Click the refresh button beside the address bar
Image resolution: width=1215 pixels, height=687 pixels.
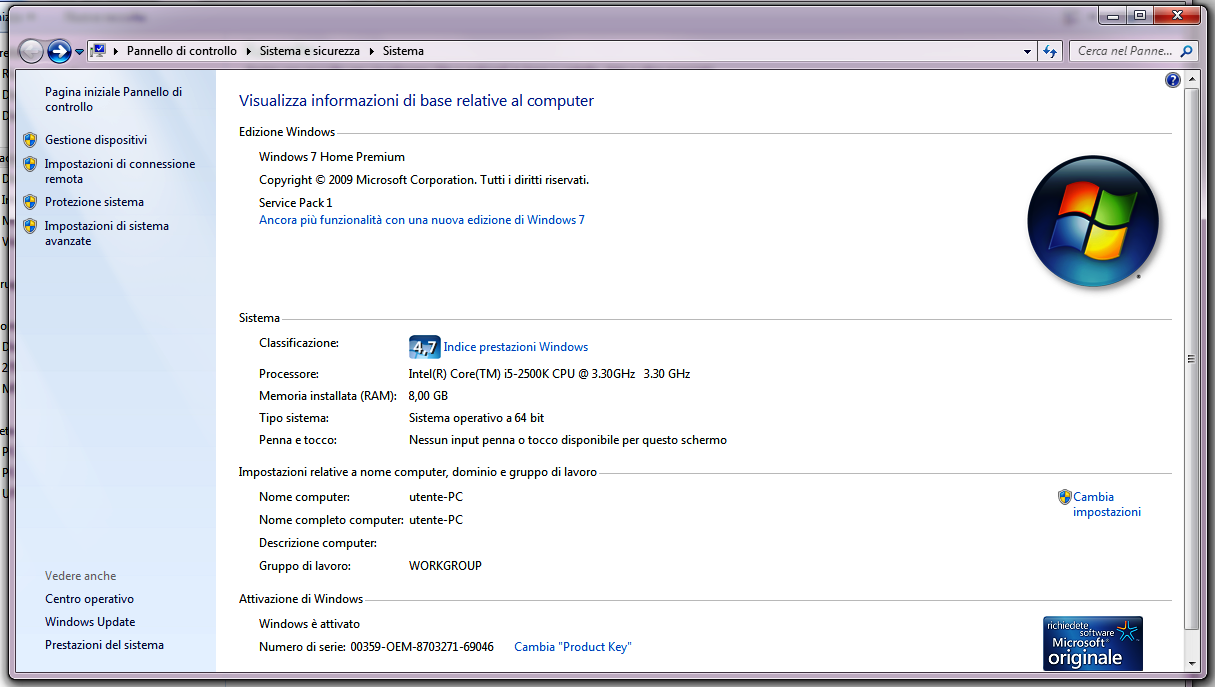tap(1050, 51)
